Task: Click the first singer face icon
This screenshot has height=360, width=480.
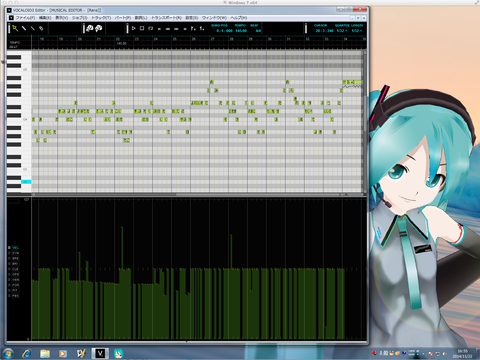Action: point(89,29)
